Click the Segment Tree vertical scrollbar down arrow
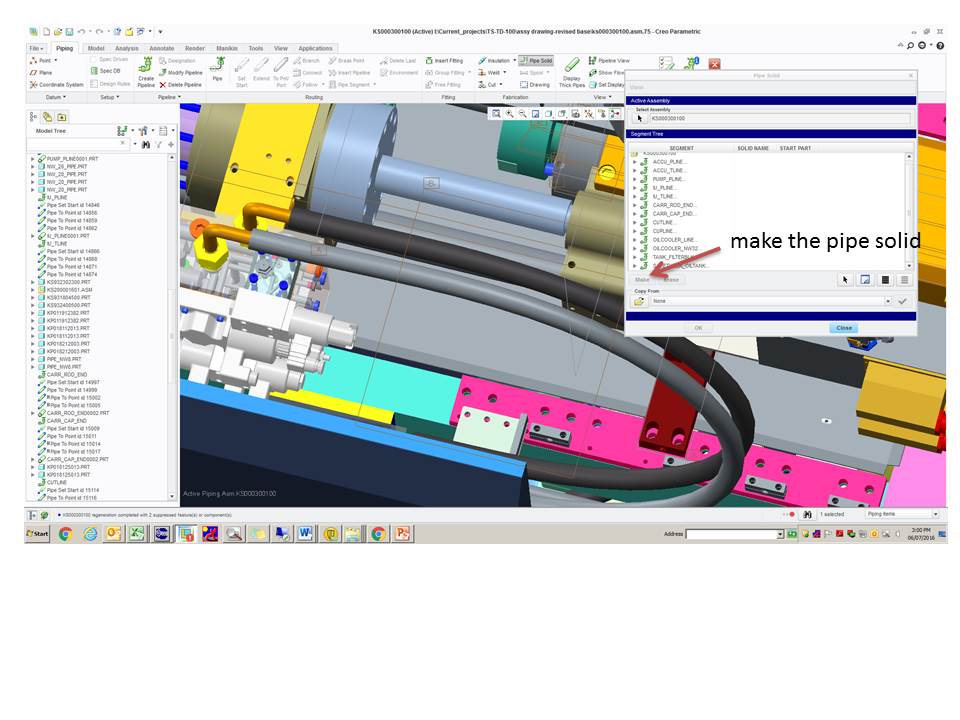This screenshot has height=720, width=960. click(x=909, y=266)
